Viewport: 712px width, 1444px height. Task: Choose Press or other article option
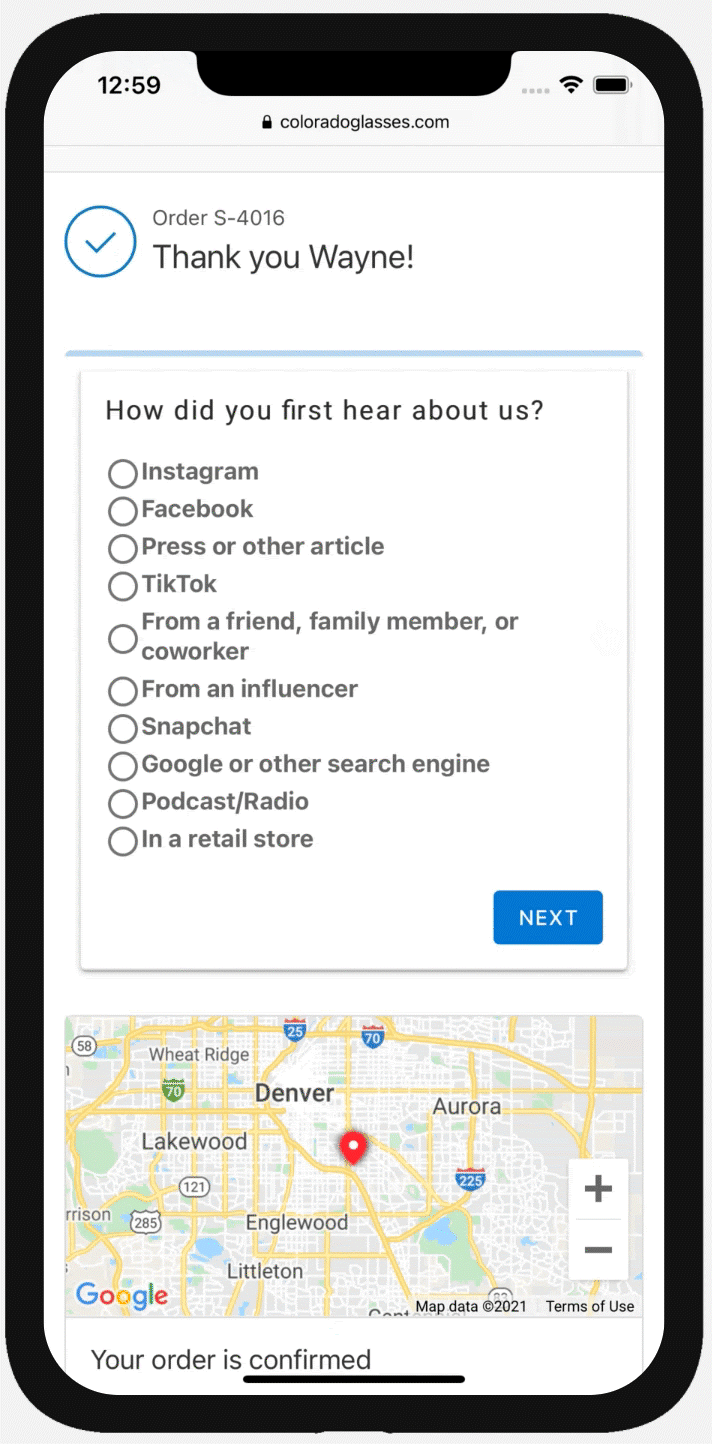coord(122,548)
